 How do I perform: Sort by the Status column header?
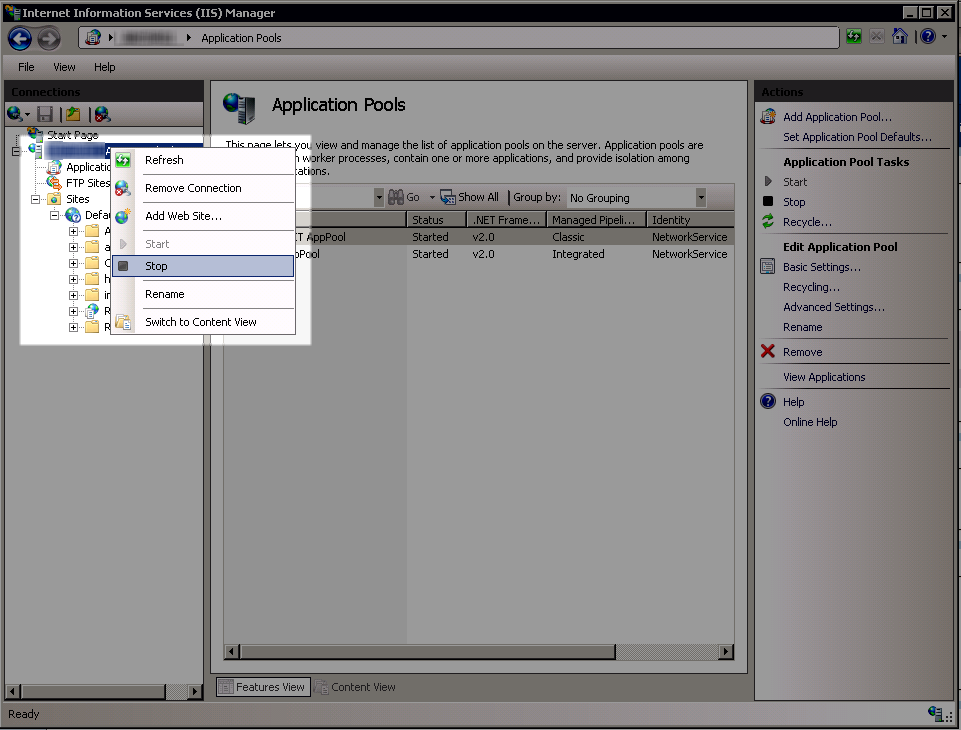(436, 219)
